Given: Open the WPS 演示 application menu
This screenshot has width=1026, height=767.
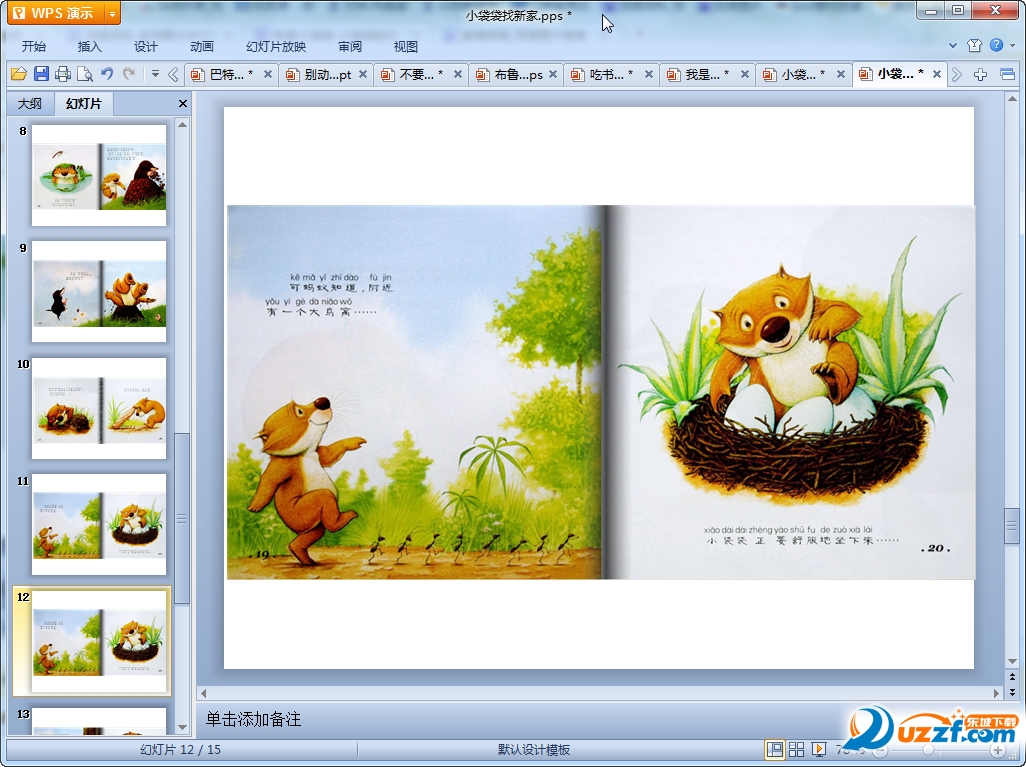Looking at the screenshot, I should click(x=56, y=13).
